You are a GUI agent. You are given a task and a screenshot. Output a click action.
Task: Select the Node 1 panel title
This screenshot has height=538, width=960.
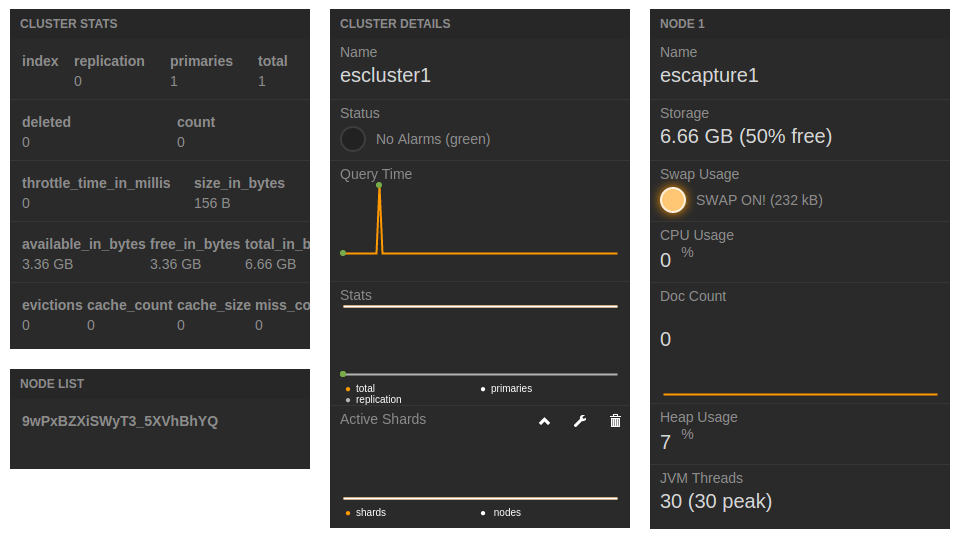682,23
